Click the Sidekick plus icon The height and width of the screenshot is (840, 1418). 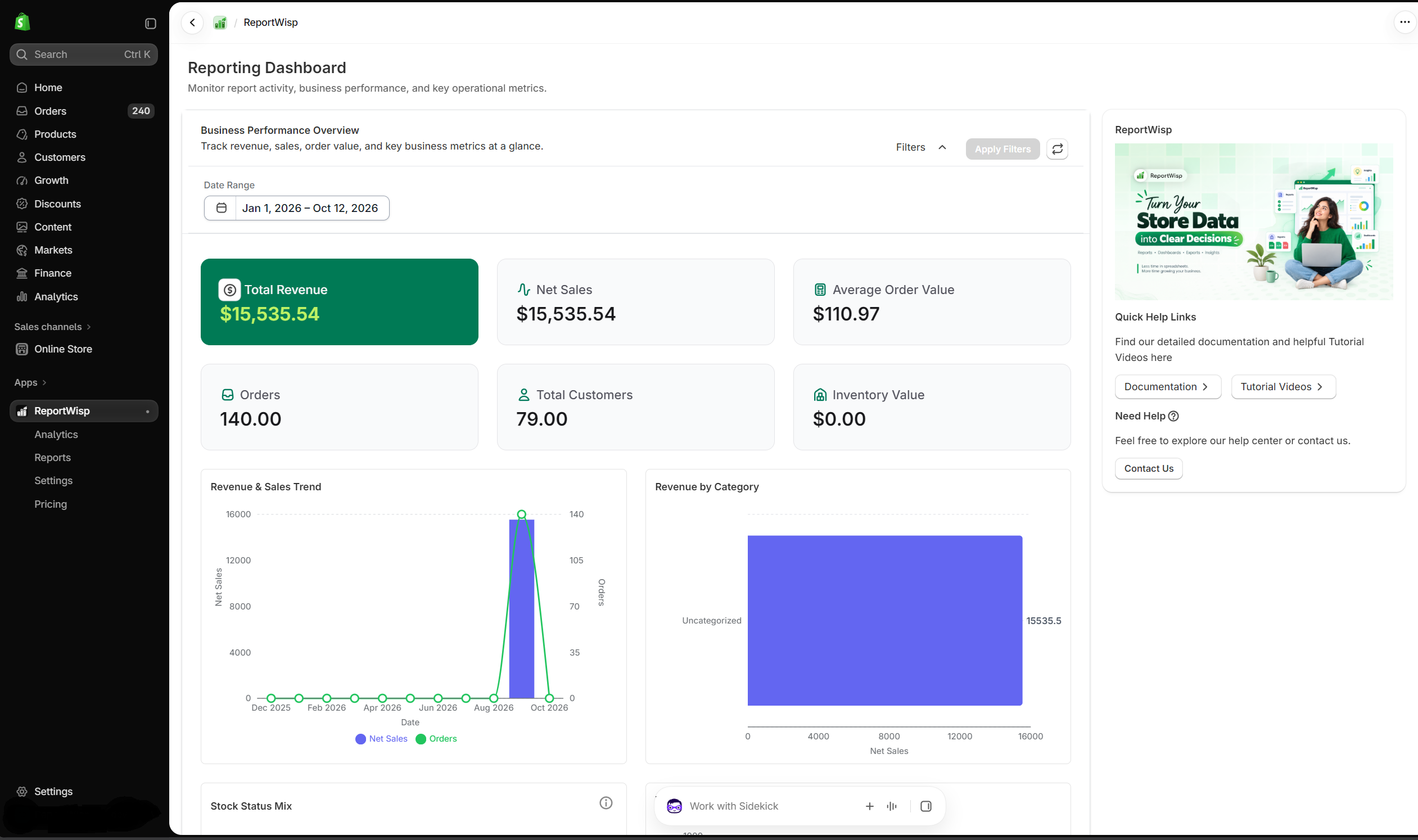pyautogui.click(x=869, y=806)
